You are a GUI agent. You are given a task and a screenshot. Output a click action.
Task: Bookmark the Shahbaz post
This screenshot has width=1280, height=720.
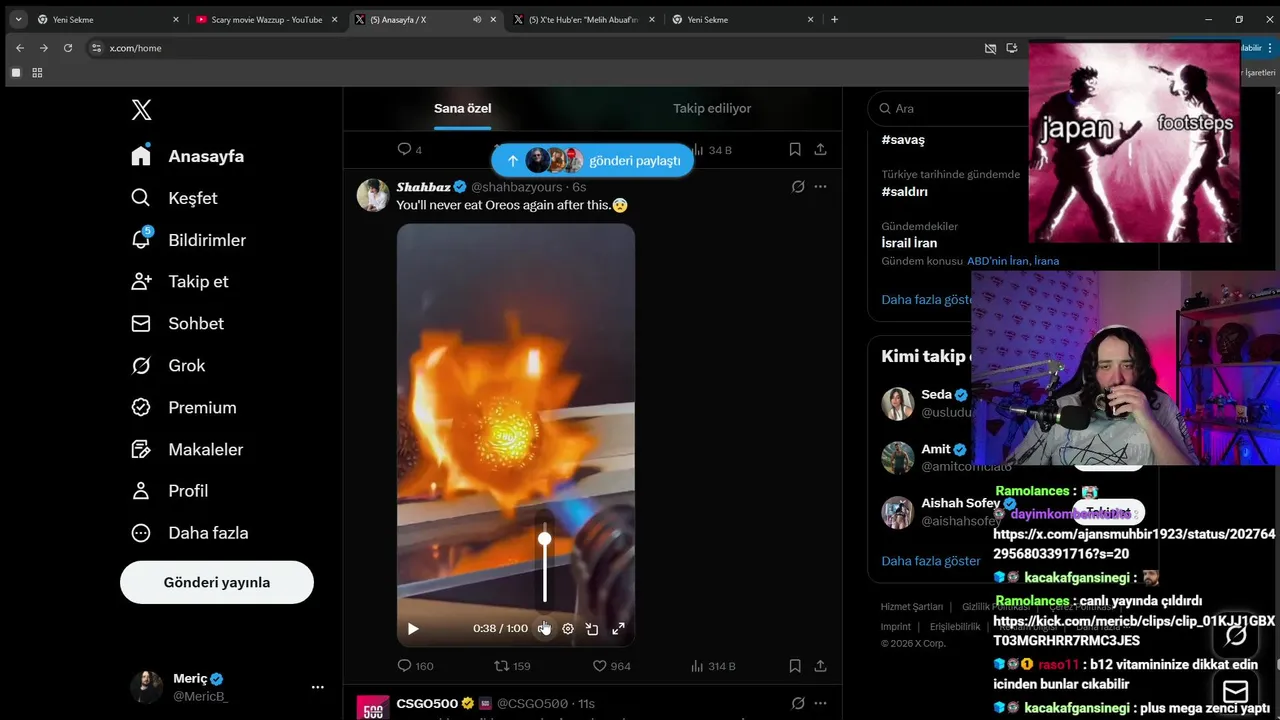tap(795, 666)
